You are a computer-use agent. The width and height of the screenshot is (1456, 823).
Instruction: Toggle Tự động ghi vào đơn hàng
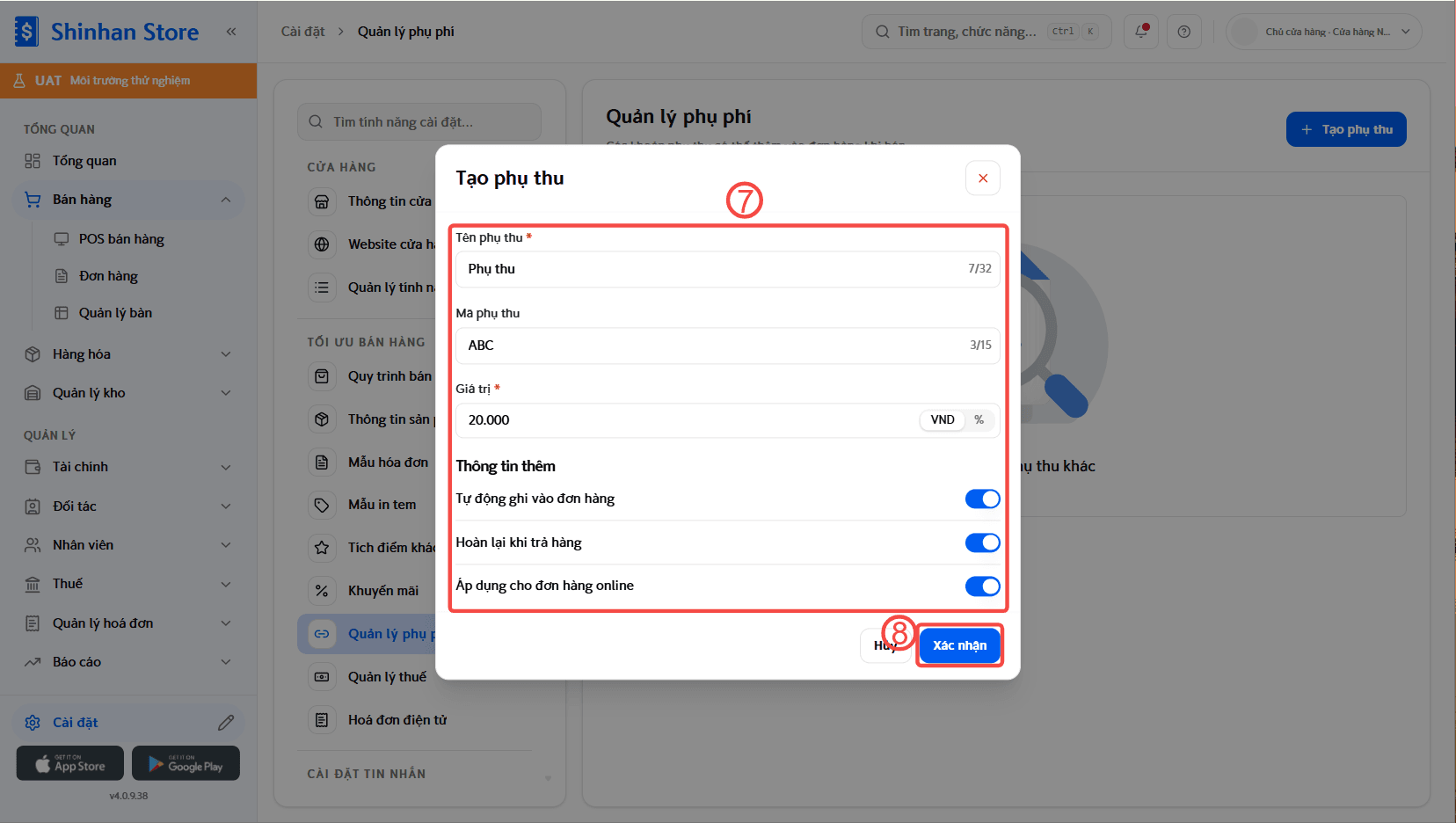(982, 499)
